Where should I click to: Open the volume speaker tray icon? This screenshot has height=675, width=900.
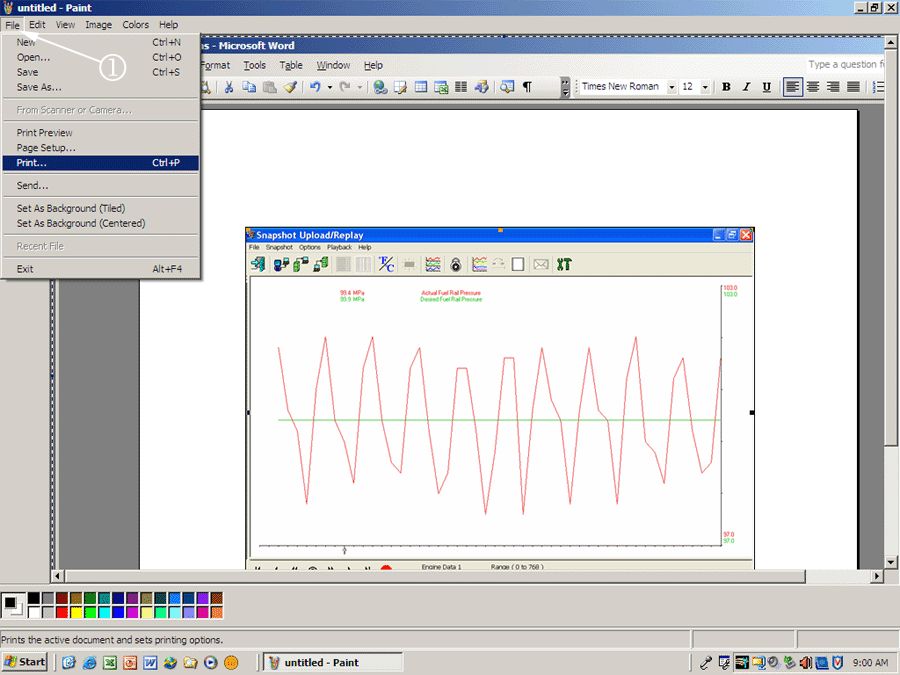click(x=805, y=662)
